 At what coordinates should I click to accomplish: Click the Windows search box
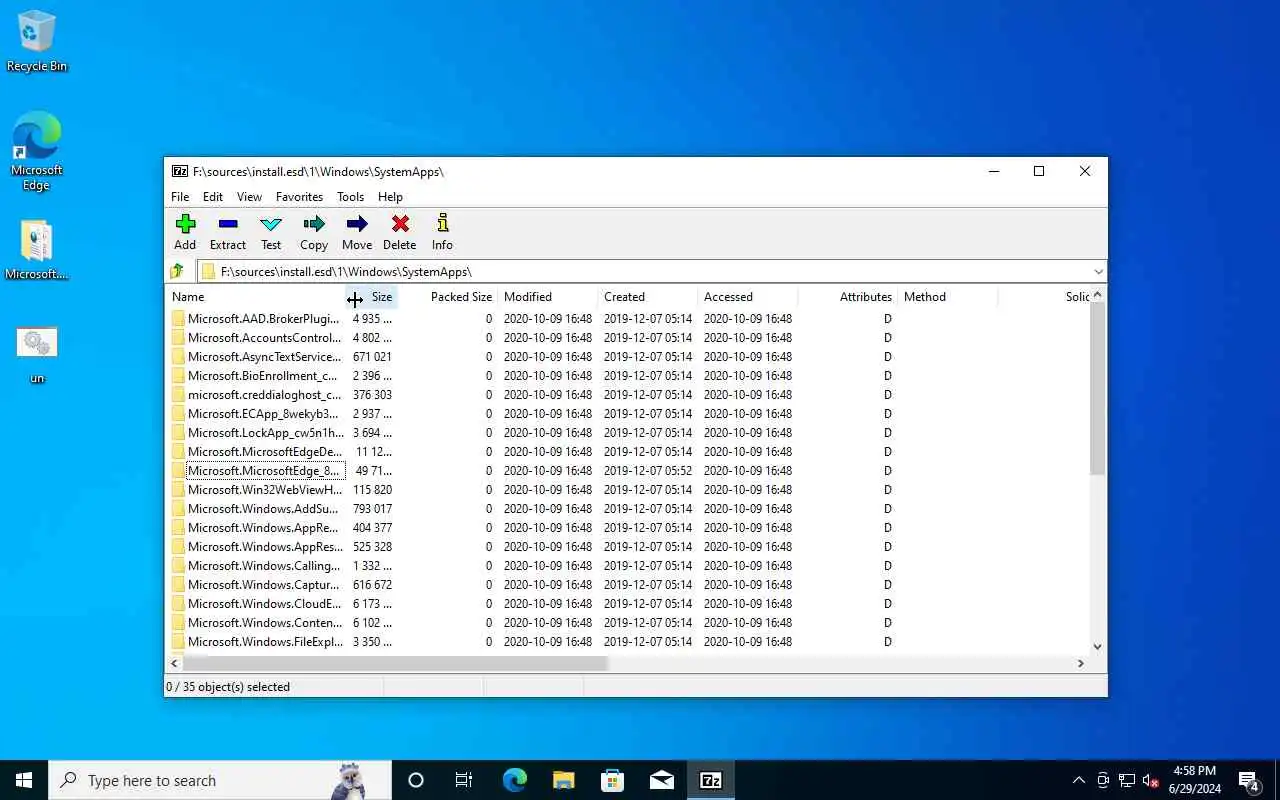pos(220,780)
